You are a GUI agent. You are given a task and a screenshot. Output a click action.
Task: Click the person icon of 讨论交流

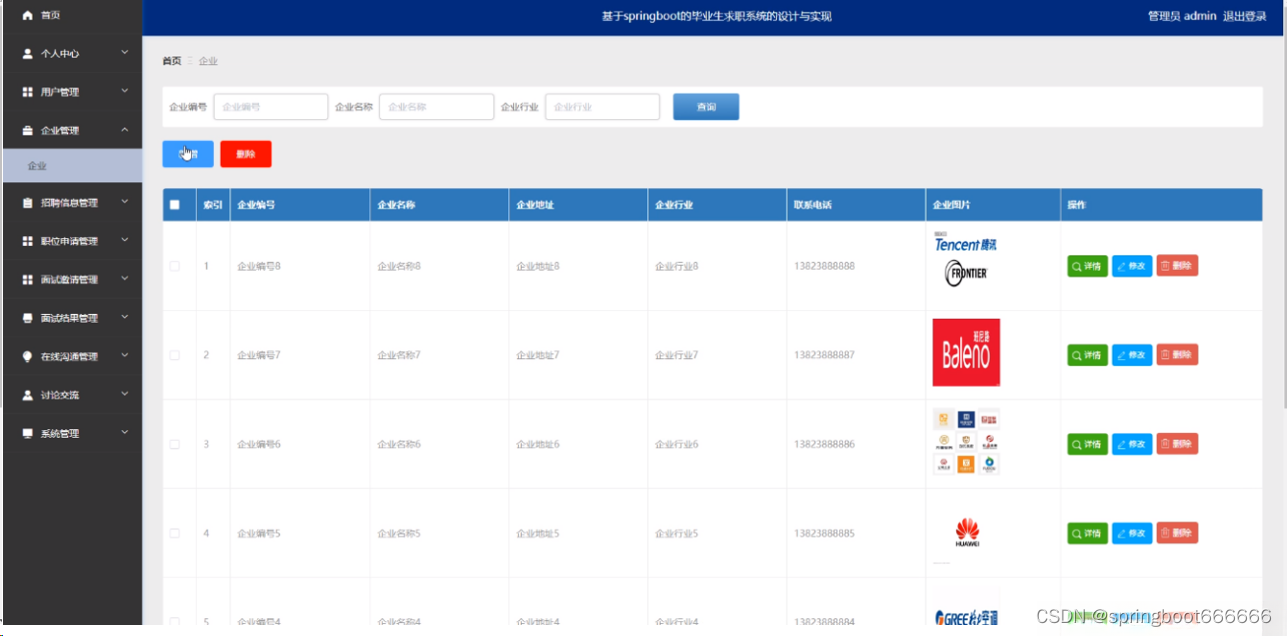27,395
